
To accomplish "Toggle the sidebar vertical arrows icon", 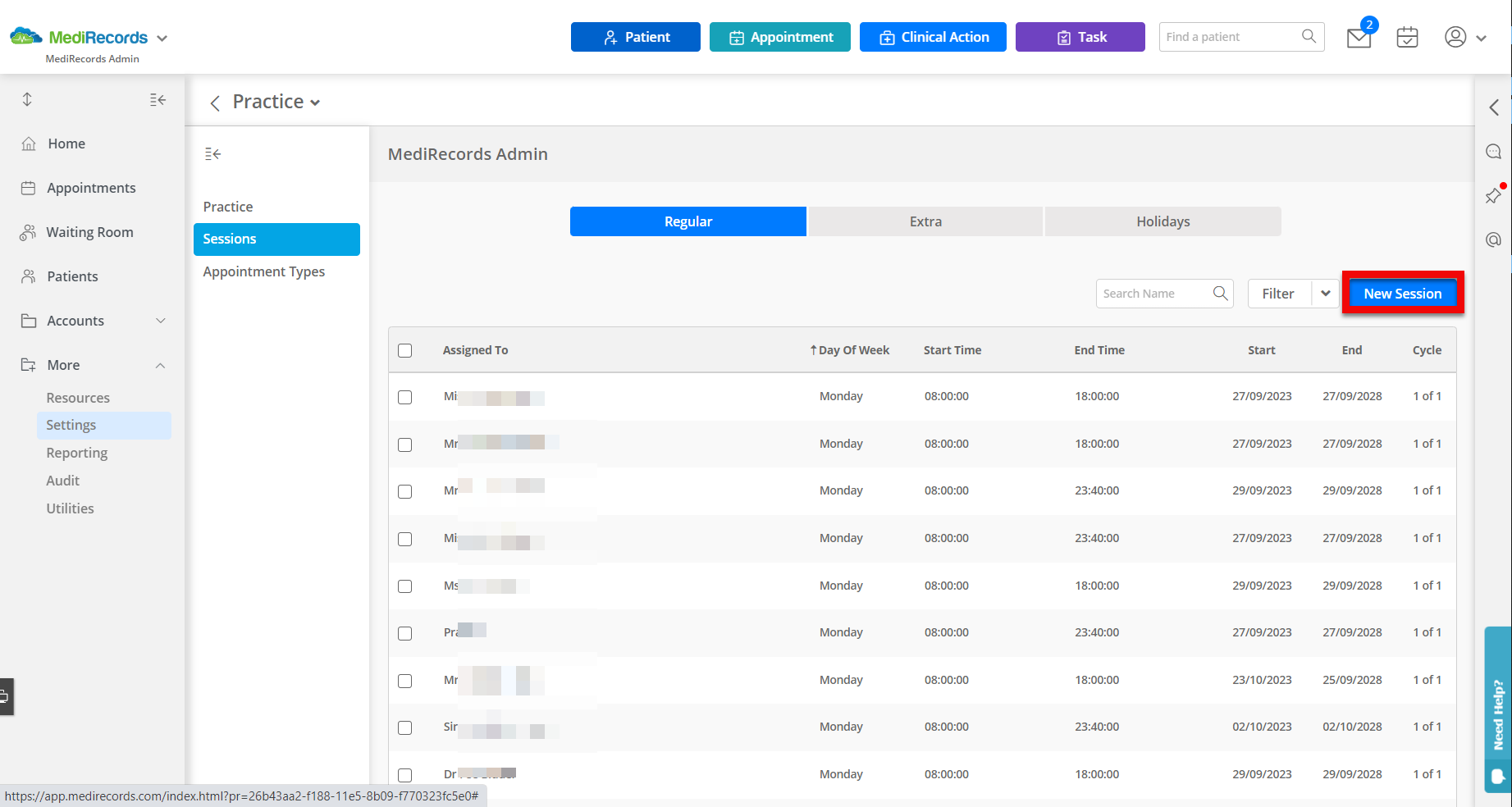I will (x=27, y=99).
